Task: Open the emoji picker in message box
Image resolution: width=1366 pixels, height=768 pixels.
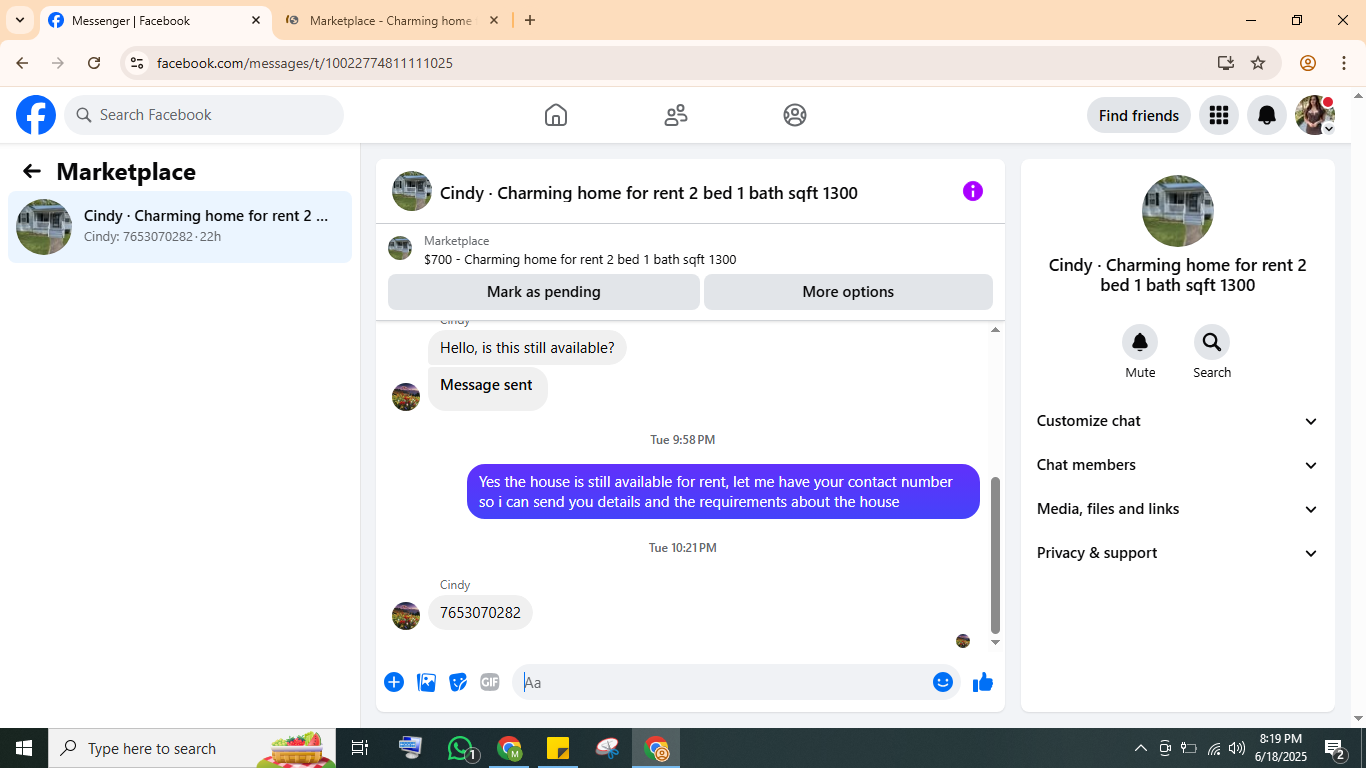Action: pos(943,682)
